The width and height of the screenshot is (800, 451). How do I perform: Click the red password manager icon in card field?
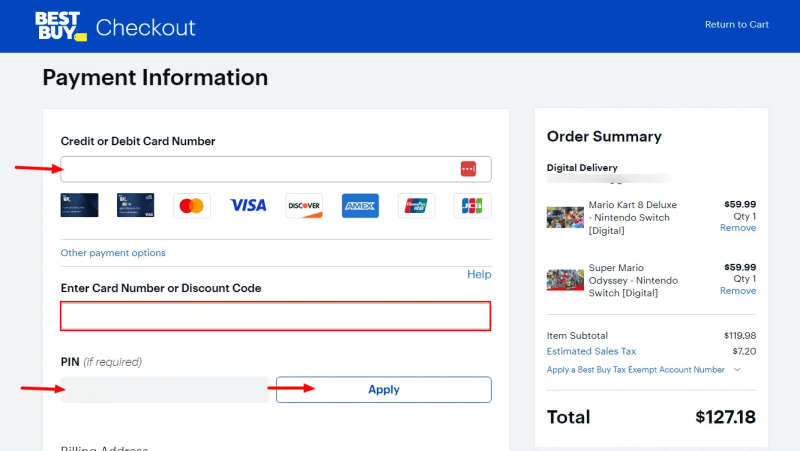(x=468, y=169)
